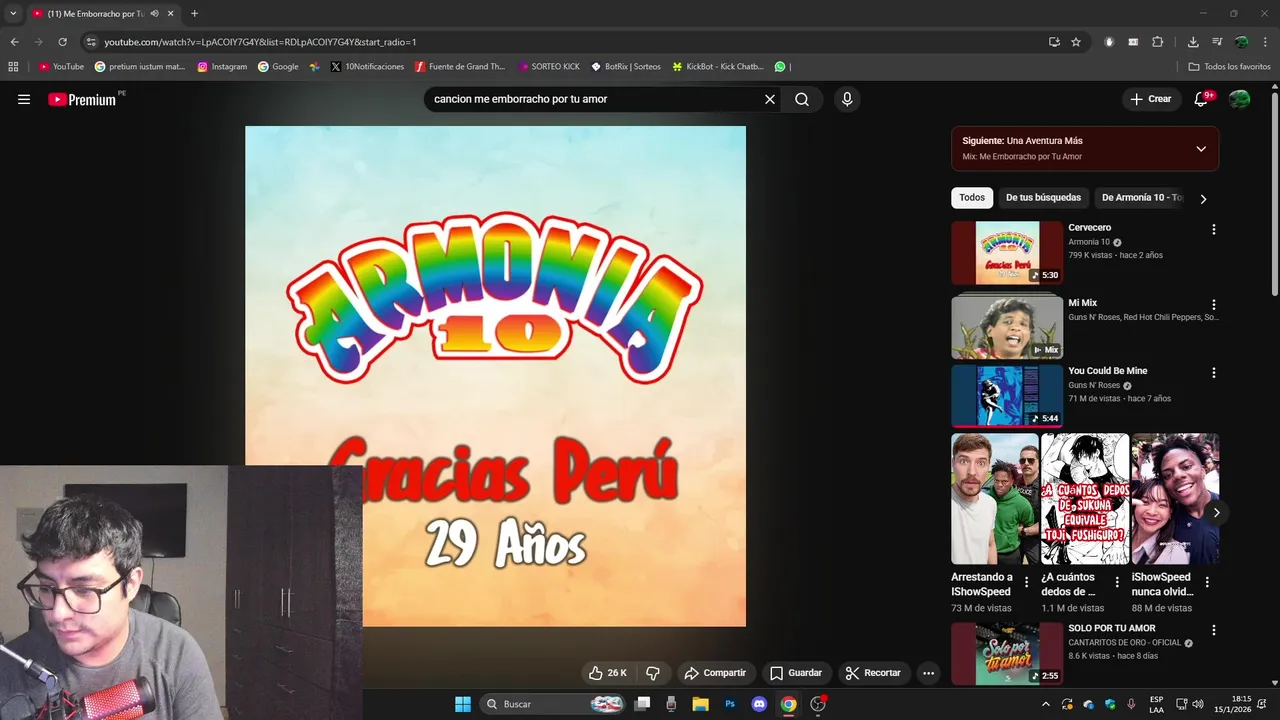Open File Explorer from the taskbar
The width and height of the screenshot is (1280, 720).
(700, 704)
